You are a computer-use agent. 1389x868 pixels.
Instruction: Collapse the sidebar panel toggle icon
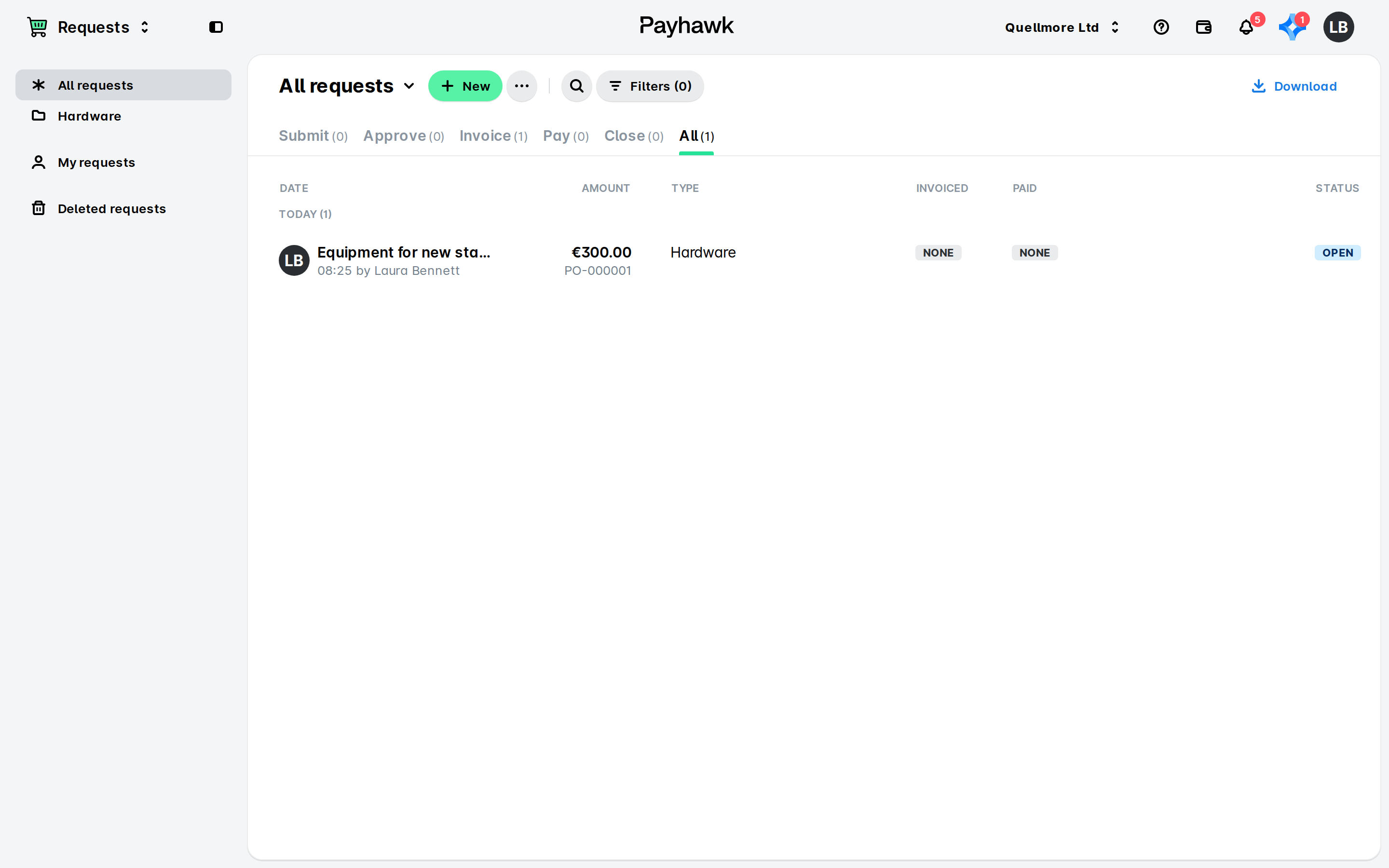(x=216, y=27)
